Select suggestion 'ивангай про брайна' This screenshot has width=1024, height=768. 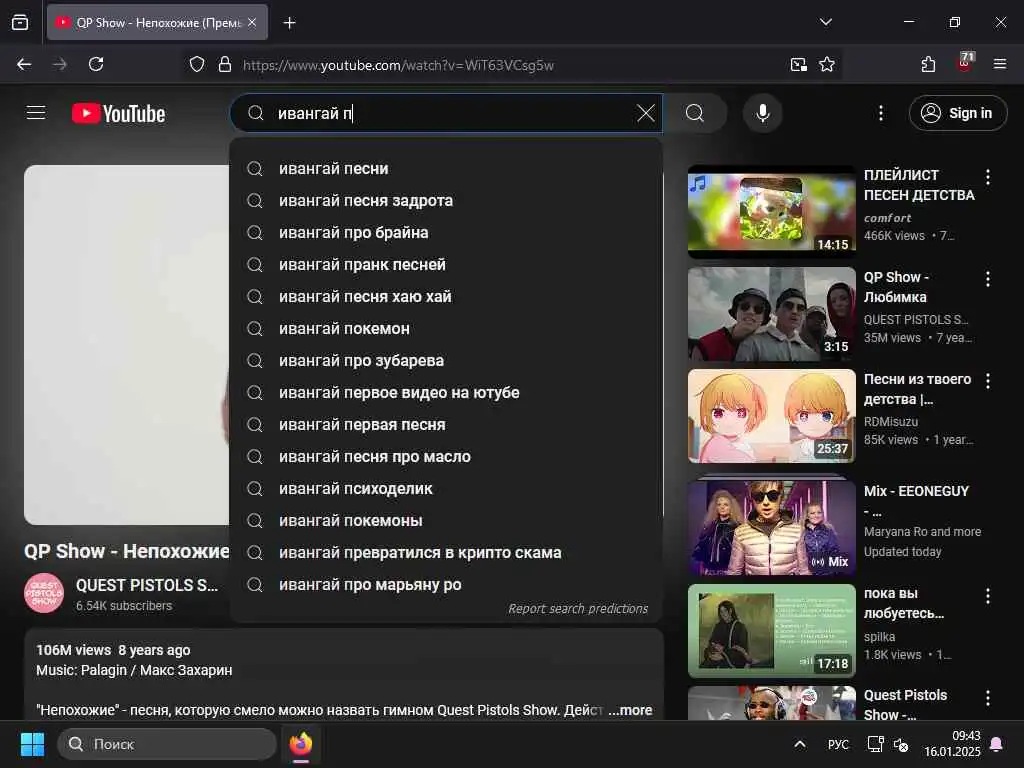coord(446,232)
